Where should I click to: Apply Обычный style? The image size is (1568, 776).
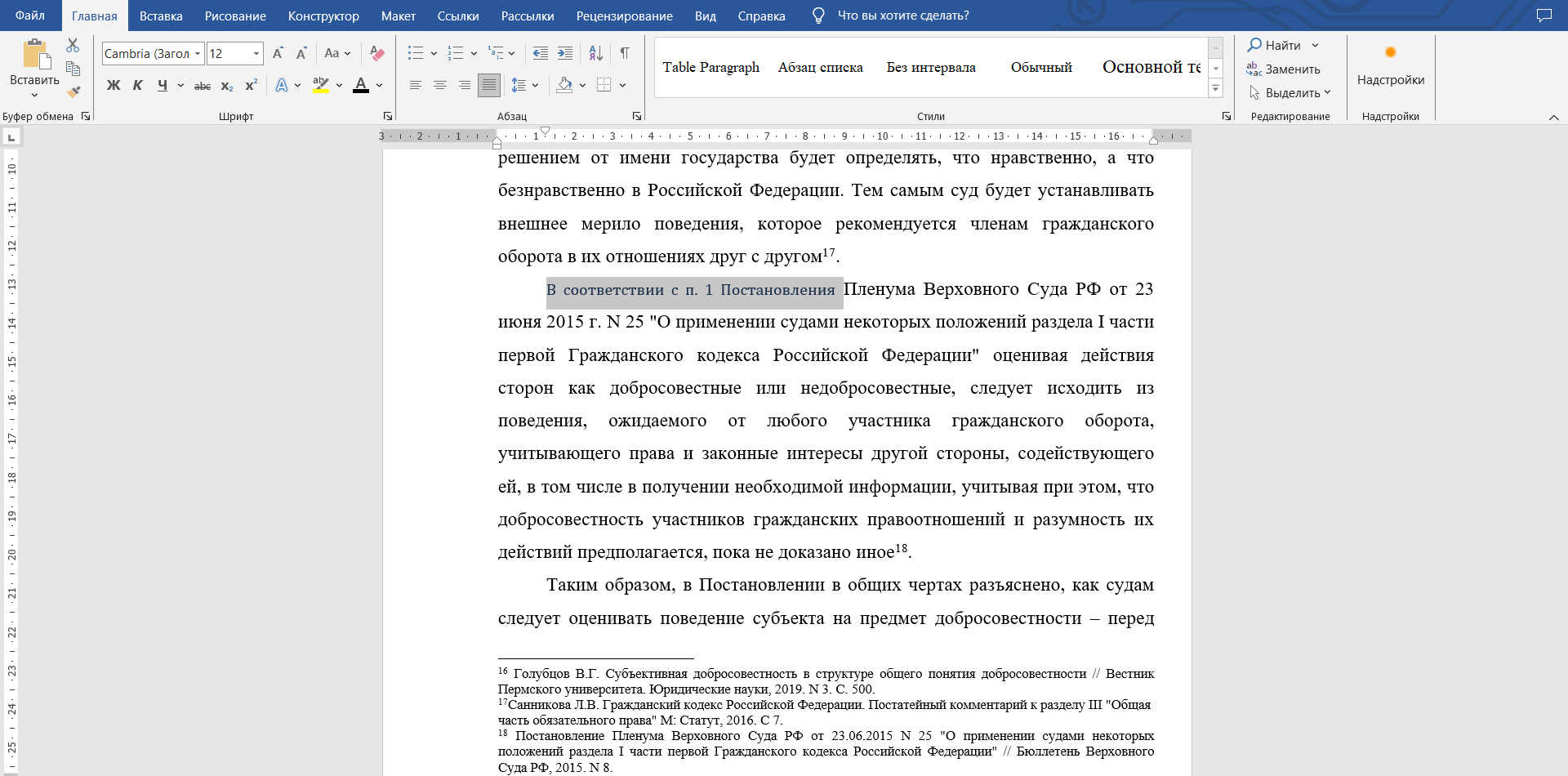click(x=1041, y=67)
